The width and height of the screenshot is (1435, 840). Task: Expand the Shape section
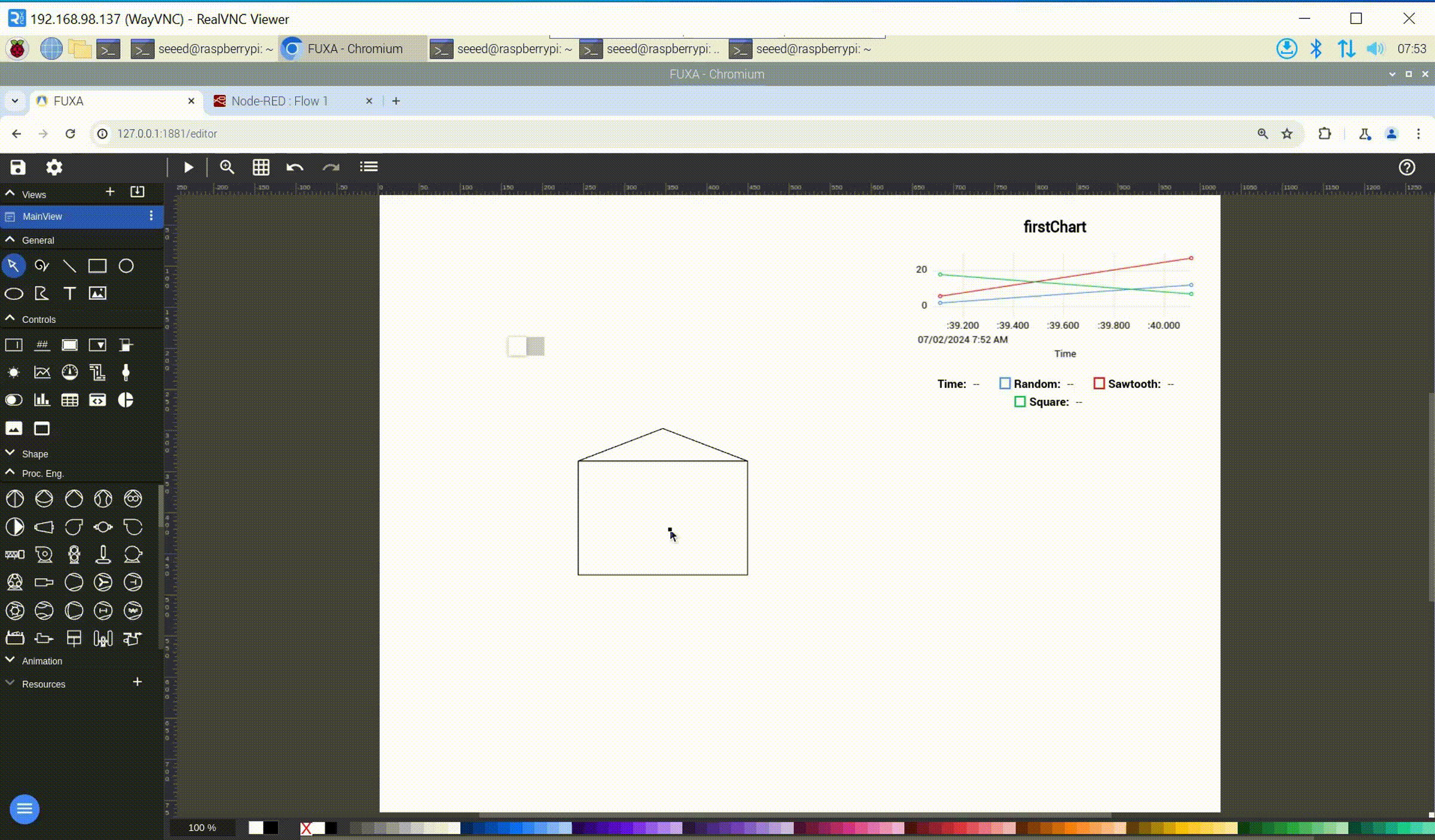[x=35, y=454]
